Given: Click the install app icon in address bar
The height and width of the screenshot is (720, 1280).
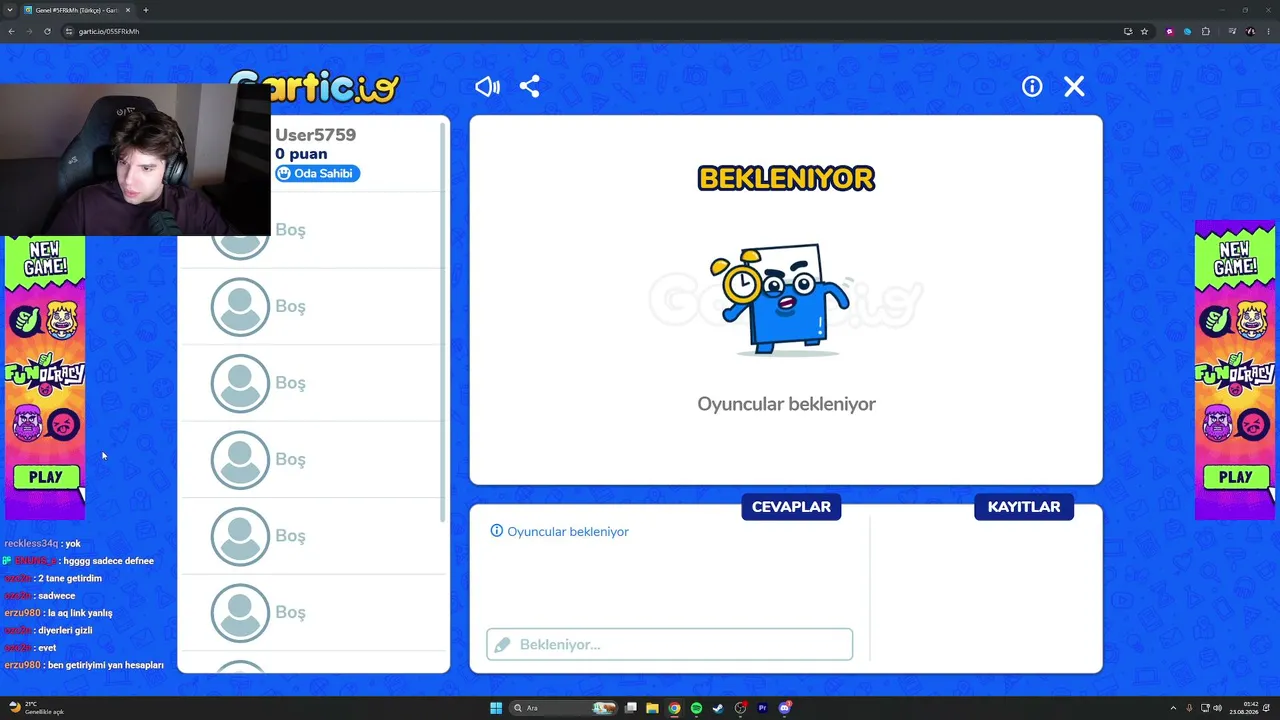Looking at the screenshot, I should click(1128, 31).
